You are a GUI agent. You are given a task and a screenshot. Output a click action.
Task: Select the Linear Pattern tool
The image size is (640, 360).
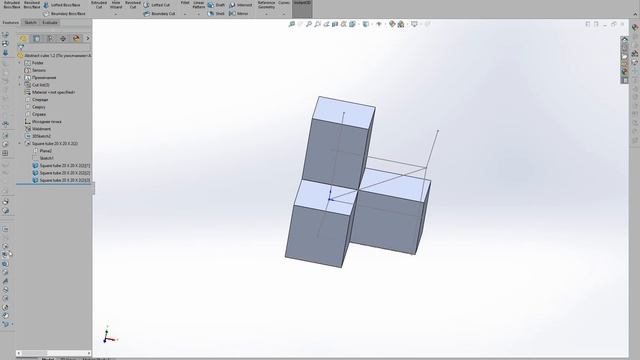(199, 4)
